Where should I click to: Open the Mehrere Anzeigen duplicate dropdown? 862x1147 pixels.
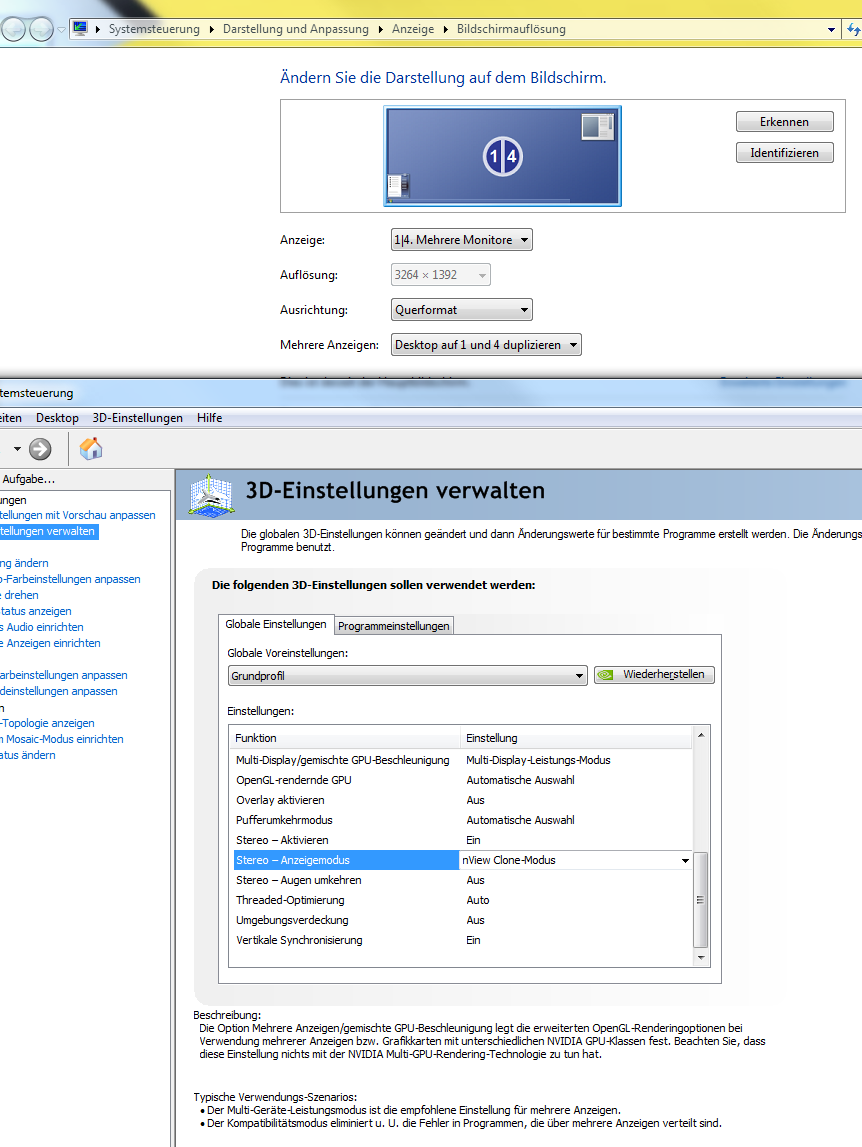pyautogui.click(x=486, y=345)
